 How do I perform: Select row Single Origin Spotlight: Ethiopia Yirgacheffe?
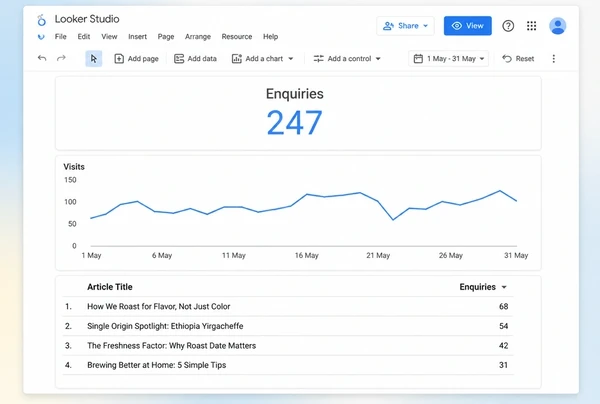287,326
